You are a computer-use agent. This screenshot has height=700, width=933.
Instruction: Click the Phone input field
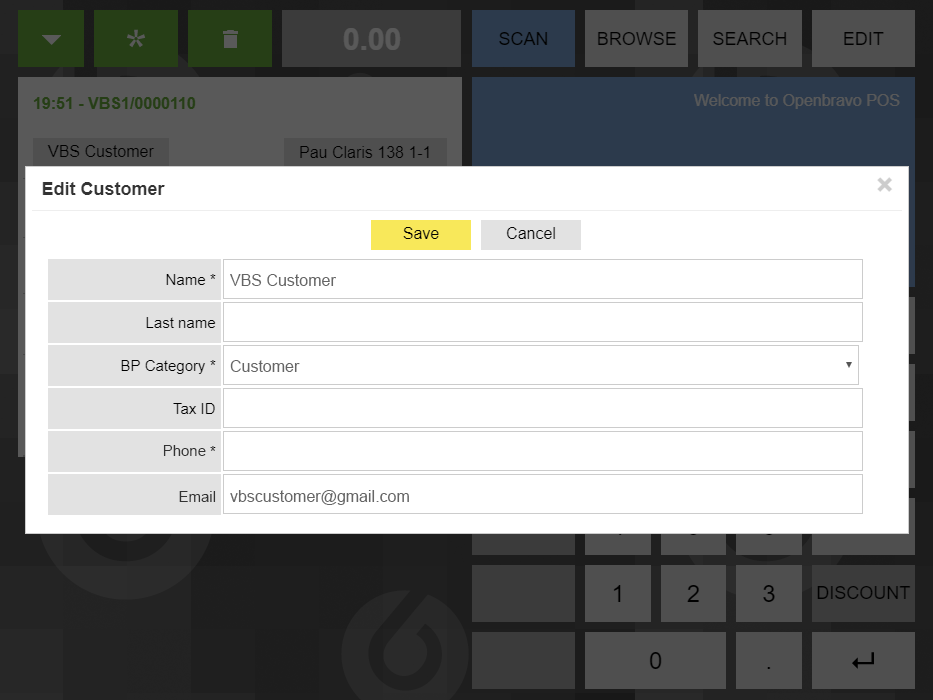click(x=543, y=451)
